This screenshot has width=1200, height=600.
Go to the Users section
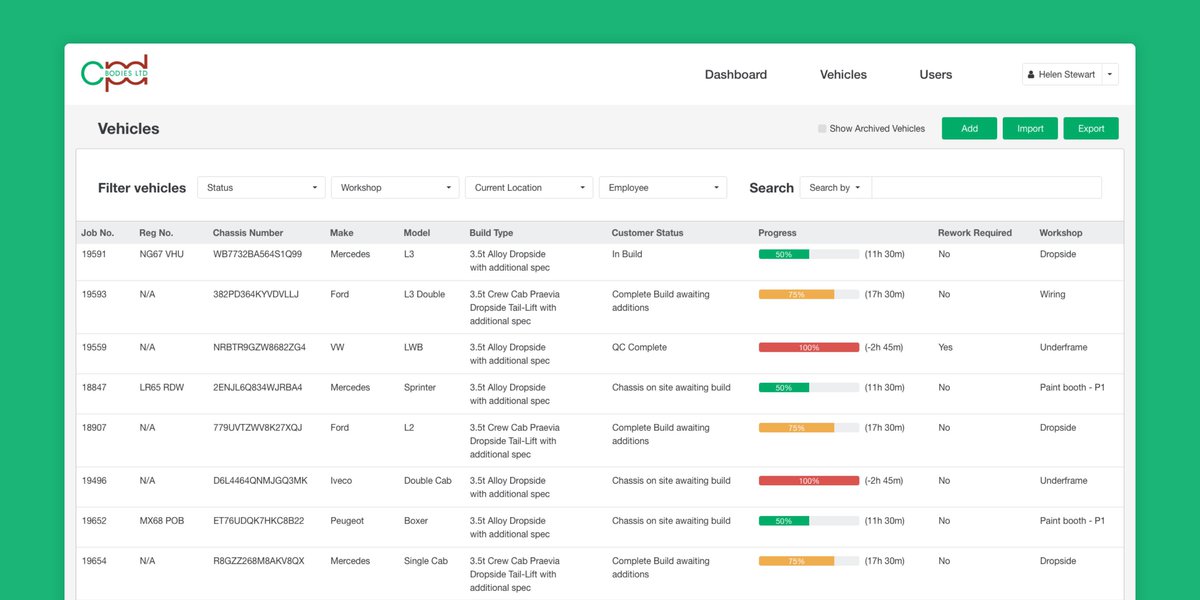[935, 74]
